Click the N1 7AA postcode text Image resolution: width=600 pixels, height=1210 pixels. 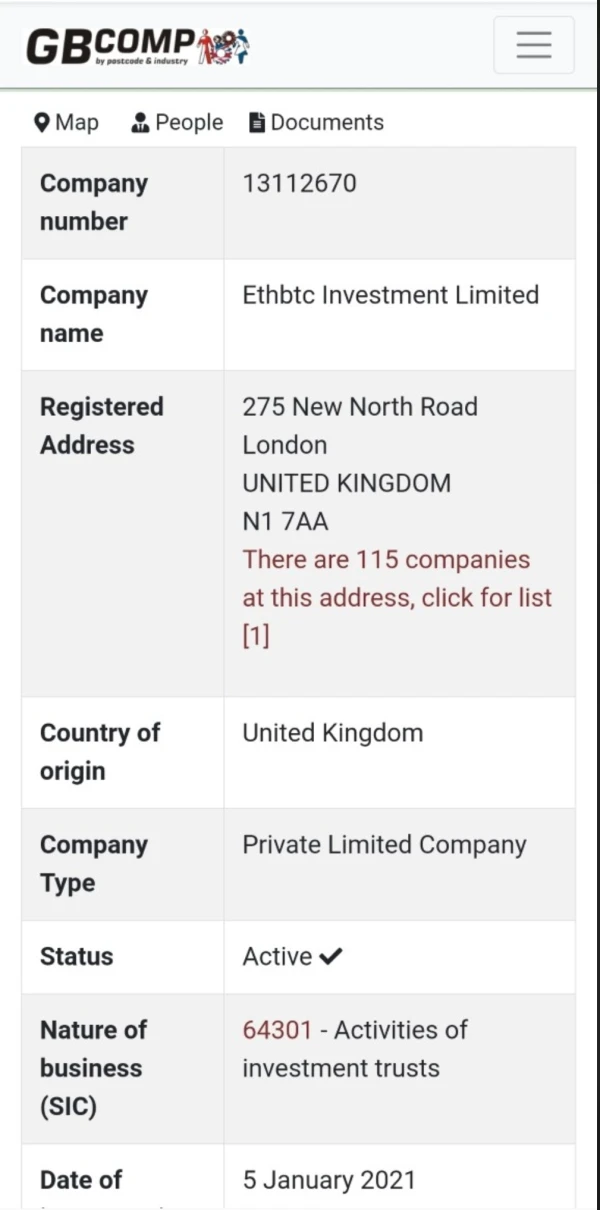click(x=285, y=521)
